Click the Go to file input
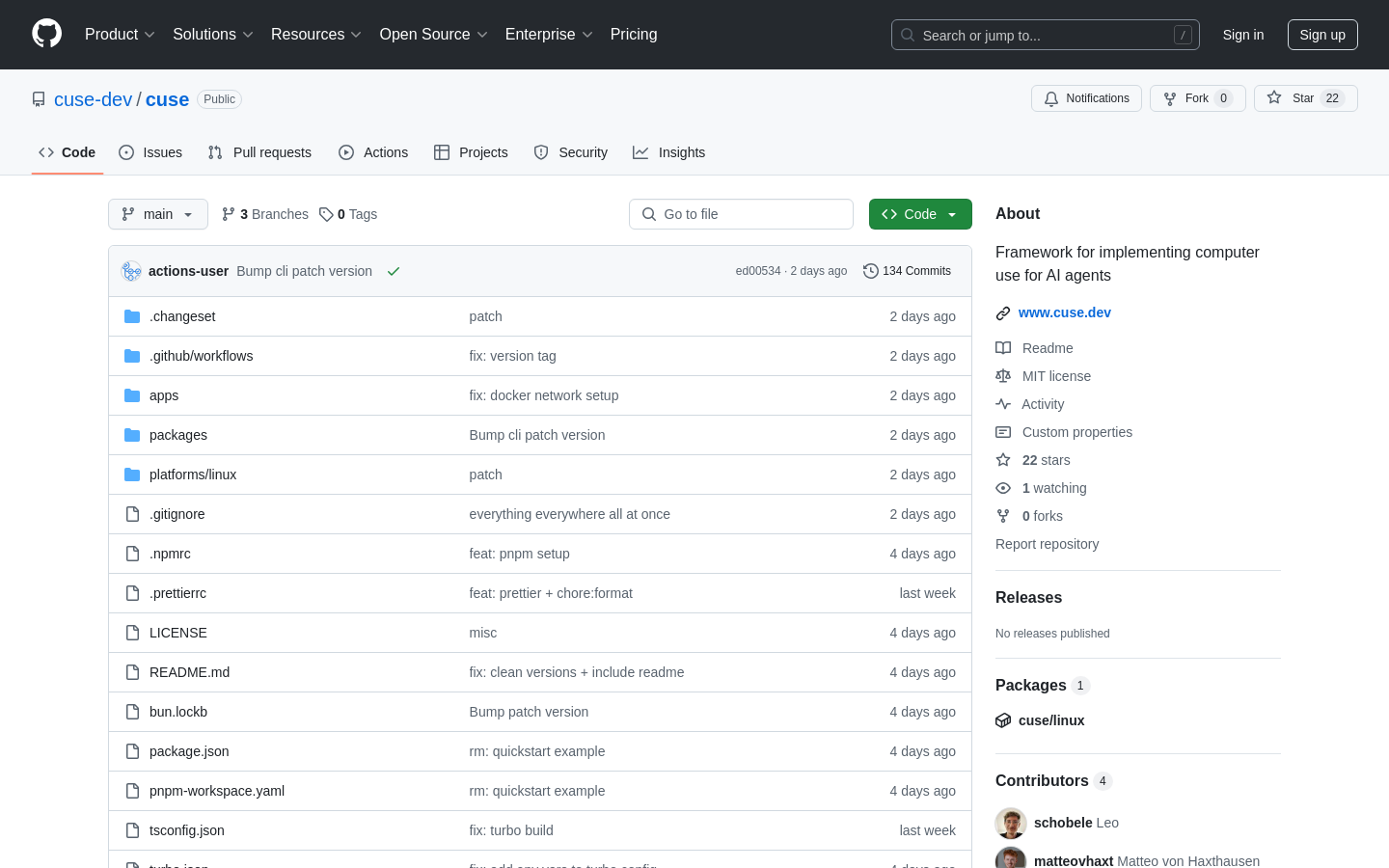Viewport: 1389px width, 868px height. (741, 214)
